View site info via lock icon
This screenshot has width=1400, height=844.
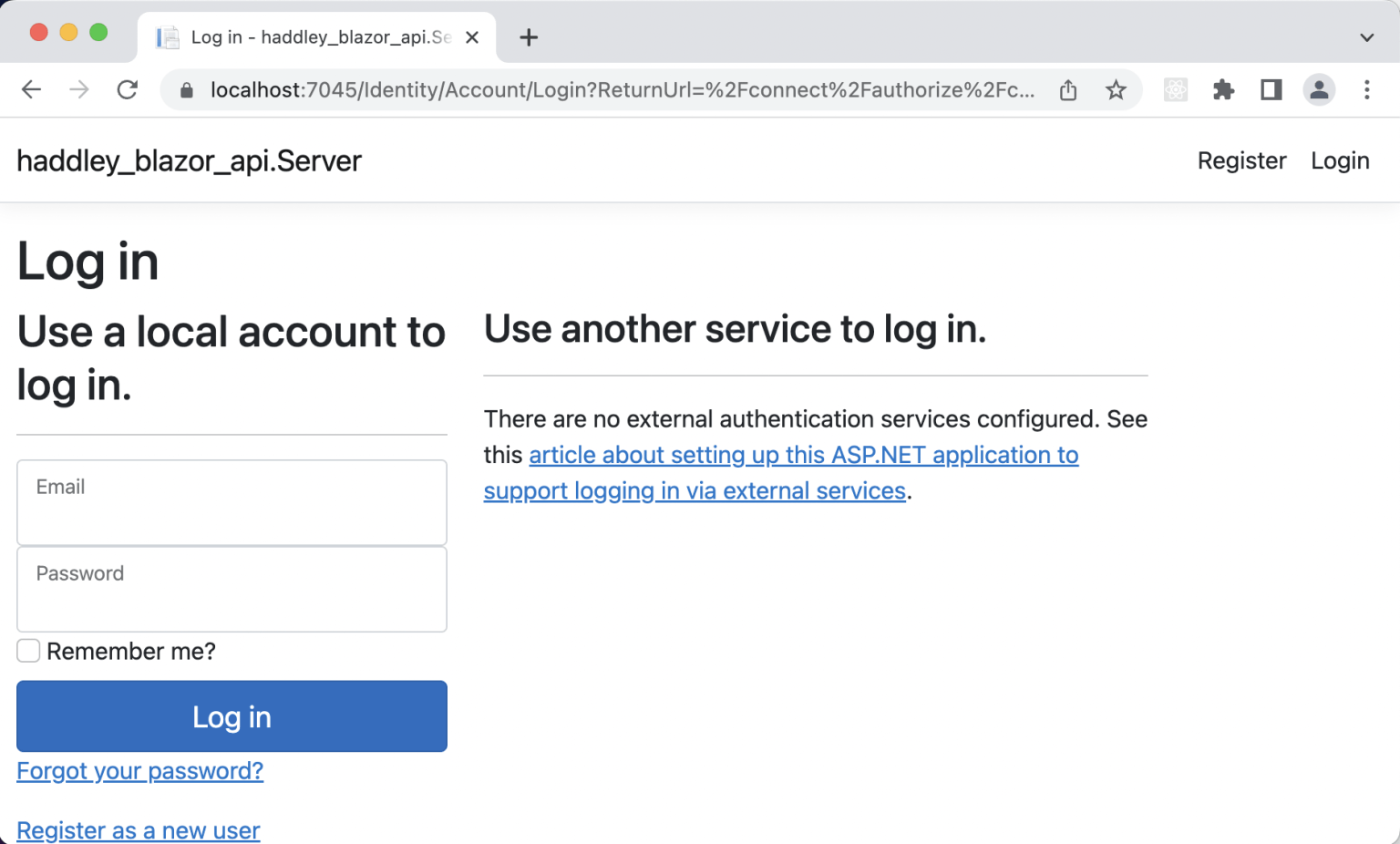(187, 90)
